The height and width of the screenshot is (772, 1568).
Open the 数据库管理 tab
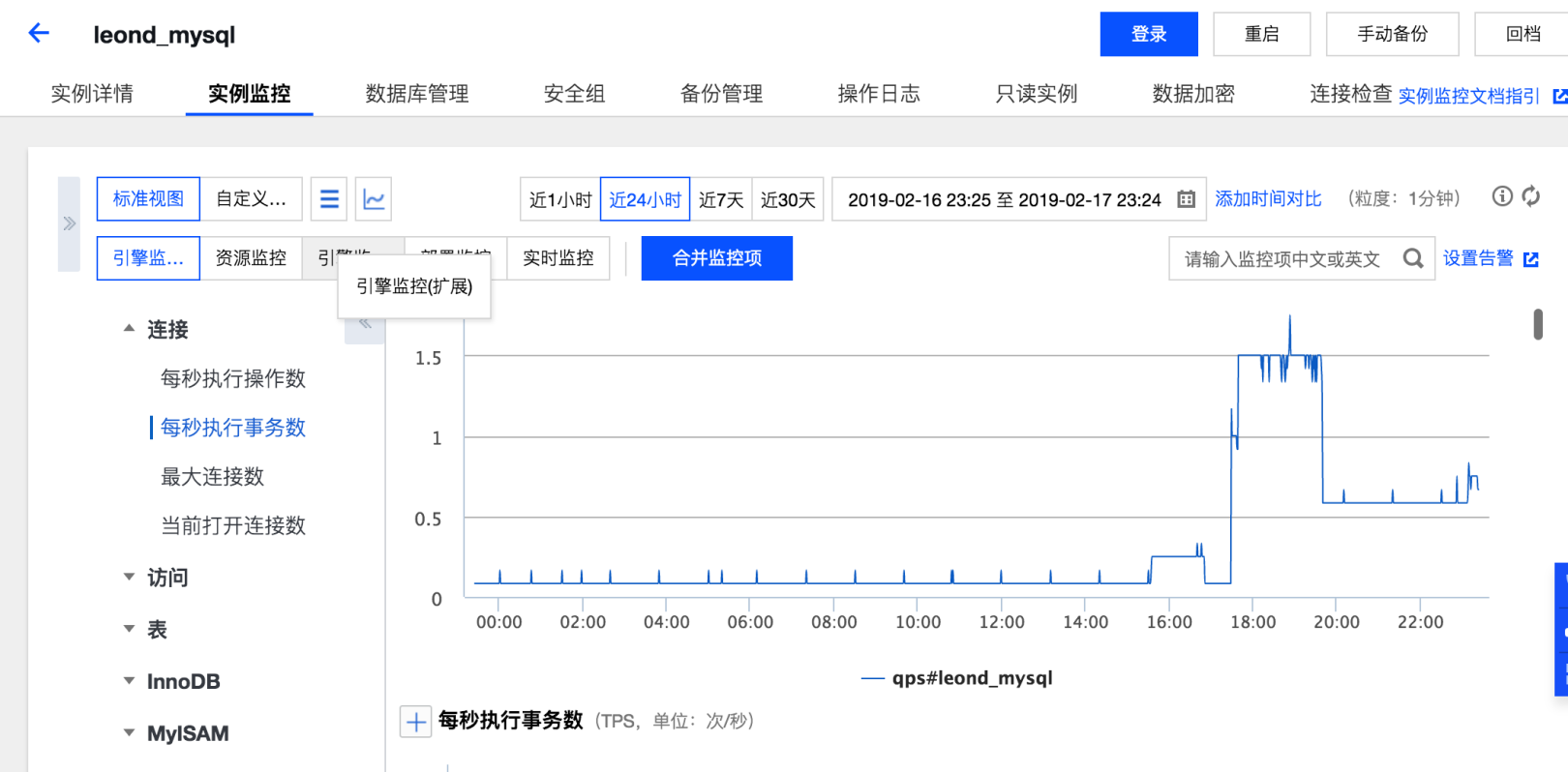(417, 94)
